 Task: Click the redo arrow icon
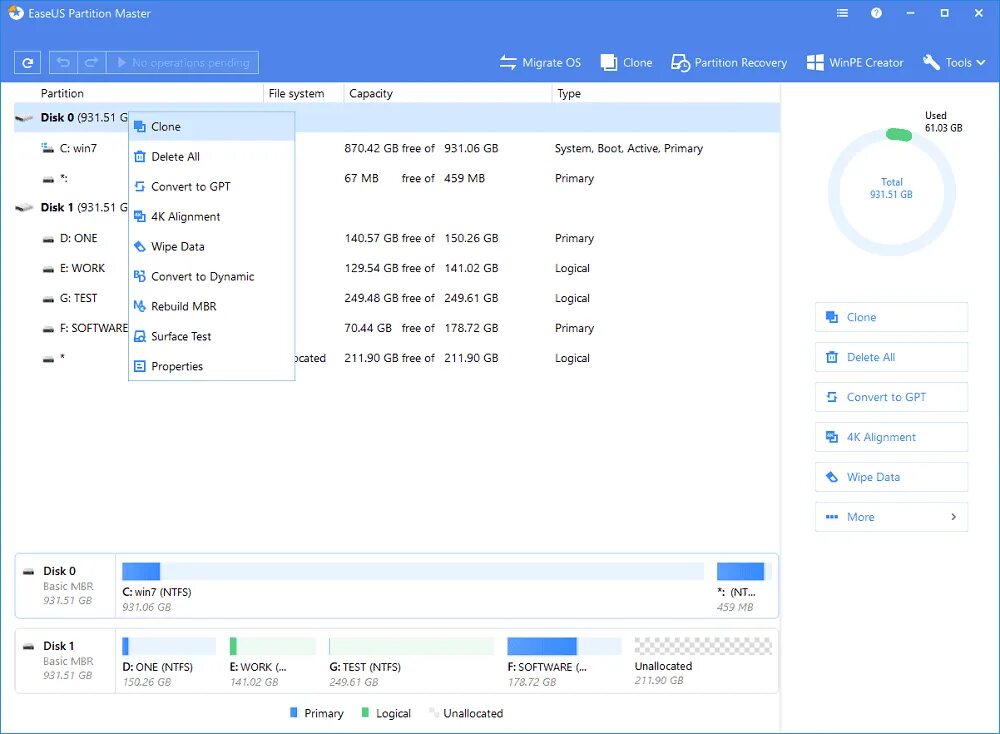point(91,62)
